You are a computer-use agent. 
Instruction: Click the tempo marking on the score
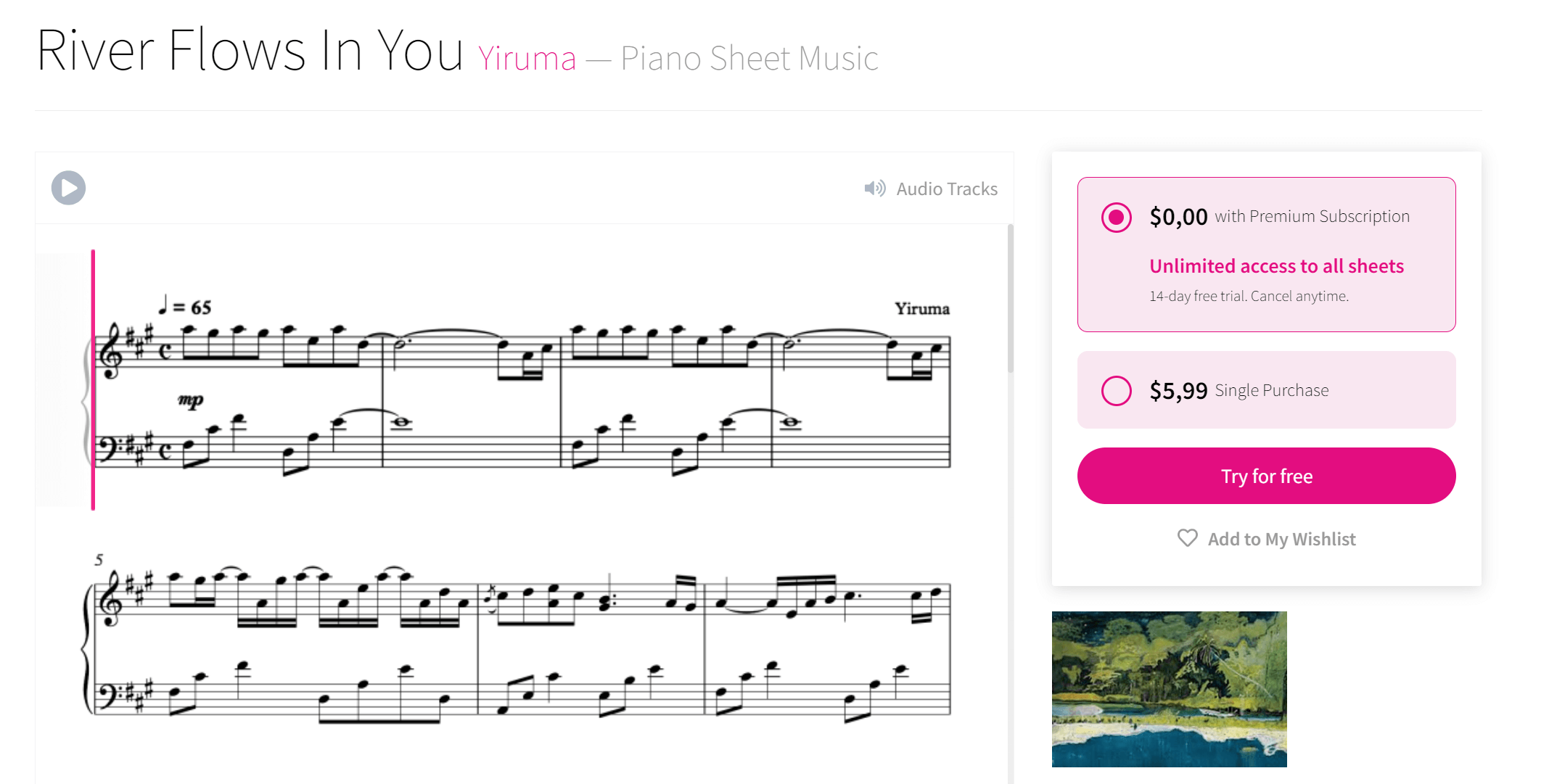[x=185, y=305]
